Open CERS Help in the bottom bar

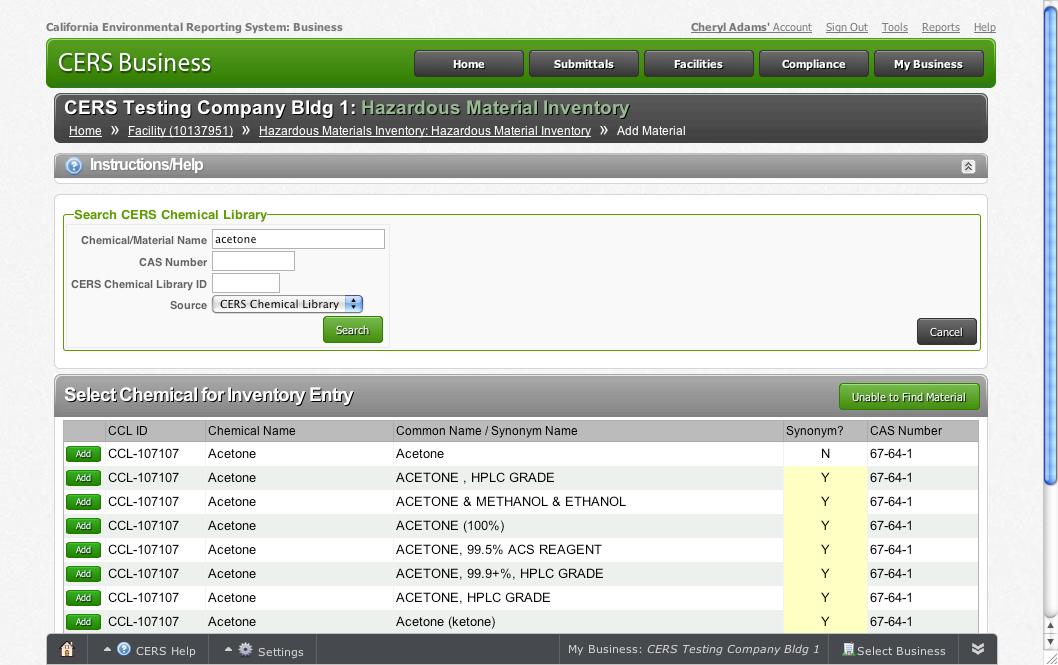point(165,651)
